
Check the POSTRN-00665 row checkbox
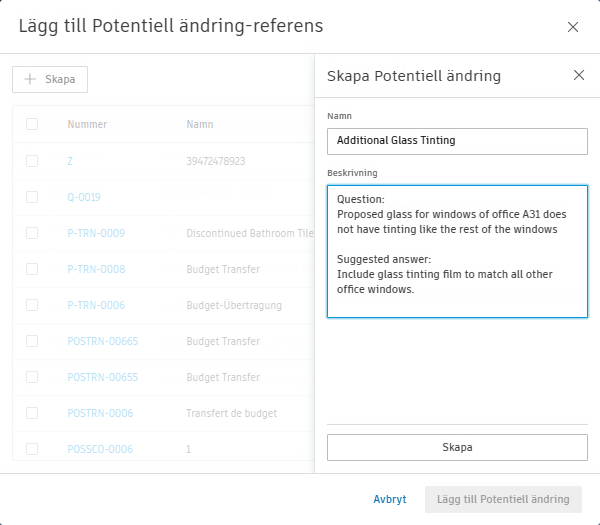click(32, 341)
